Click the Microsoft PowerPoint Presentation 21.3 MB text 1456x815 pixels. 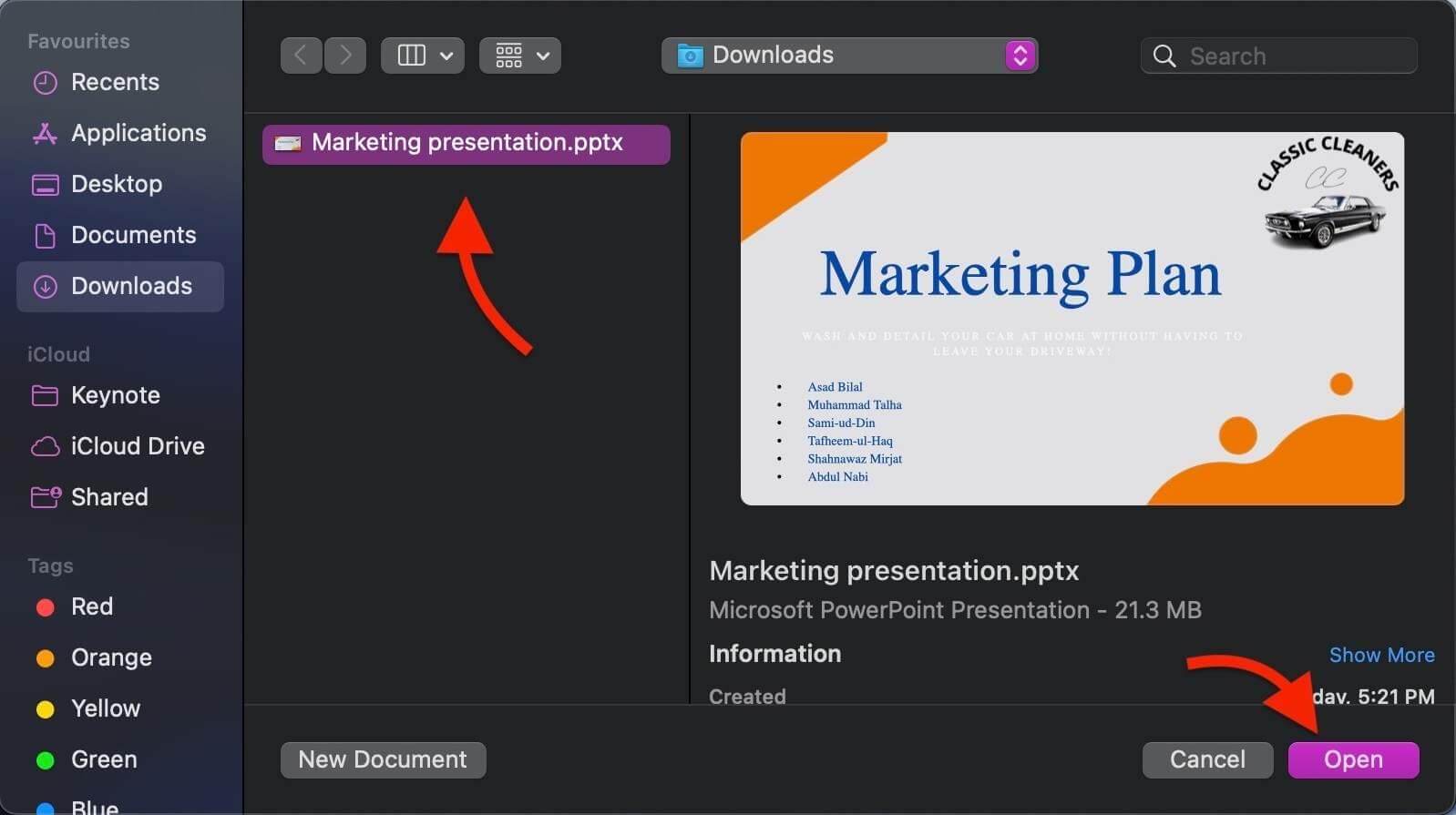point(955,610)
